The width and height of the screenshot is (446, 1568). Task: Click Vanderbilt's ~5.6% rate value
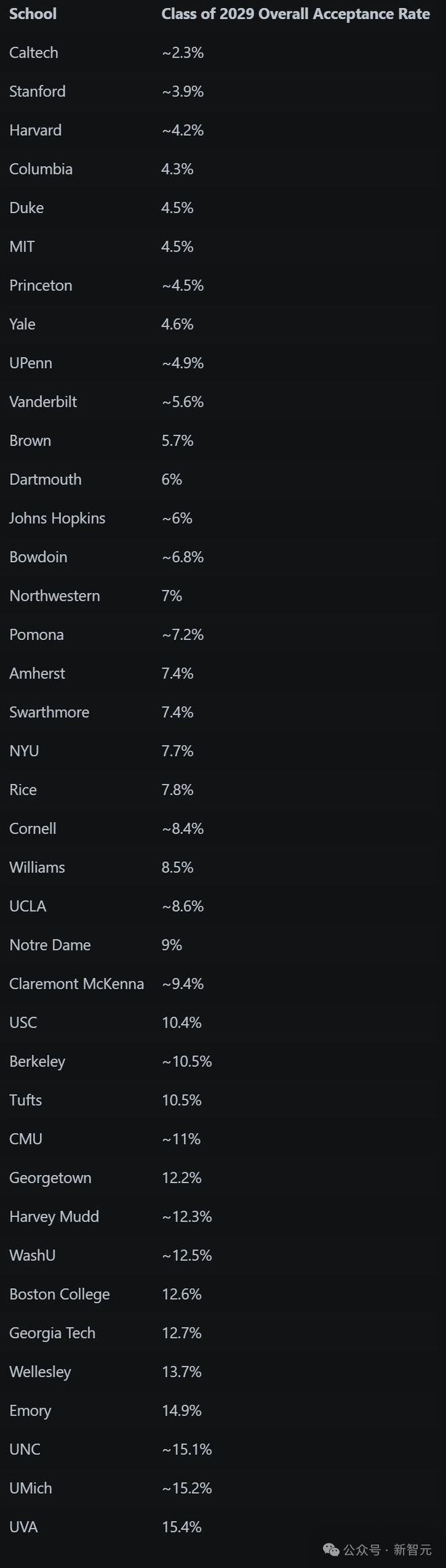[x=182, y=402]
